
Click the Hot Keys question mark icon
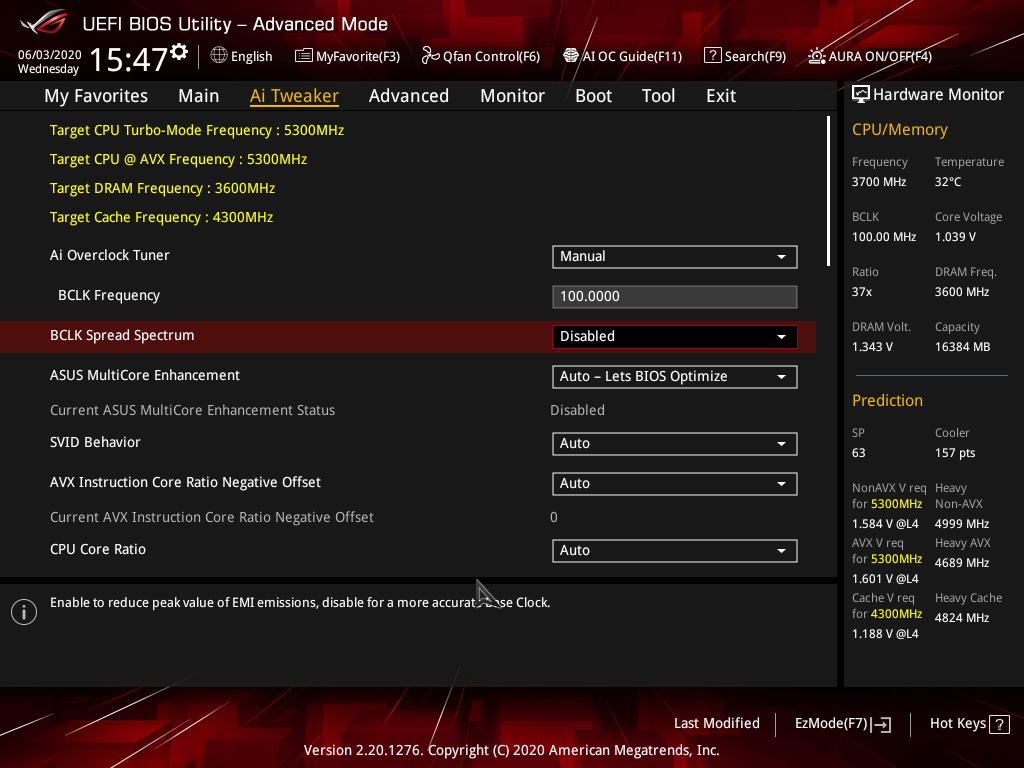point(999,724)
